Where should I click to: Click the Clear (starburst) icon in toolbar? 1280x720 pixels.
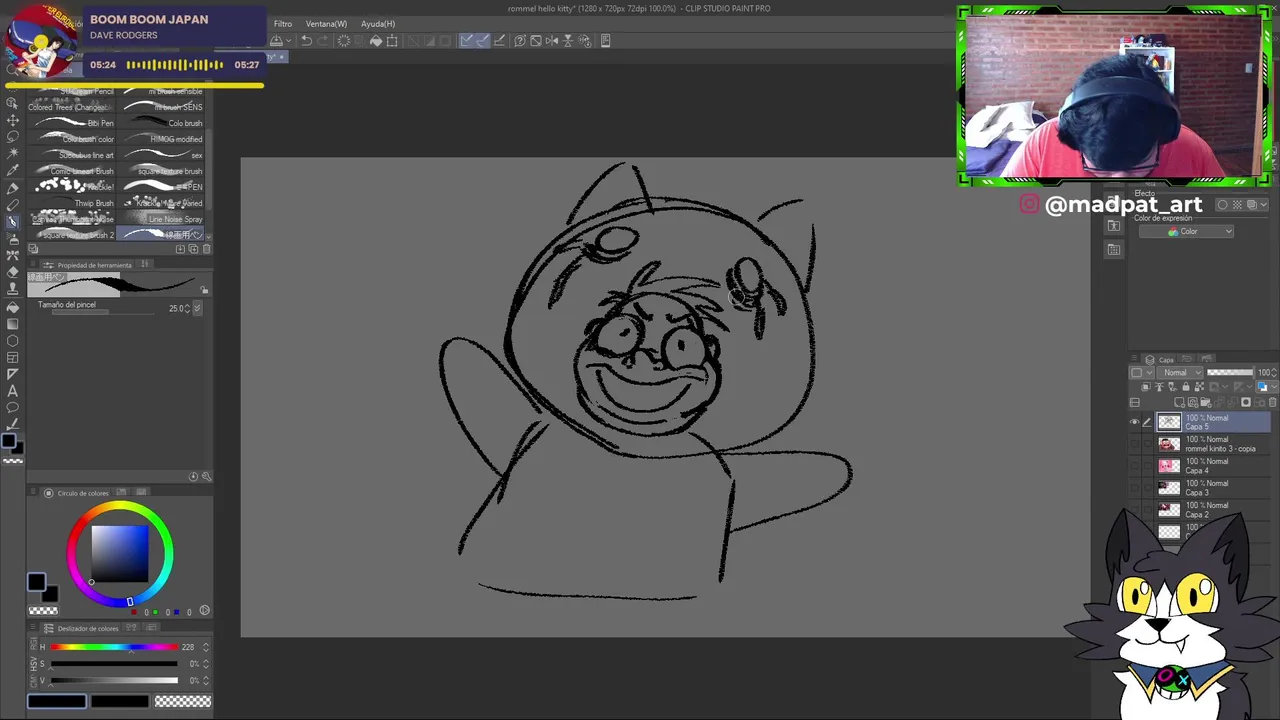click(x=344, y=41)
